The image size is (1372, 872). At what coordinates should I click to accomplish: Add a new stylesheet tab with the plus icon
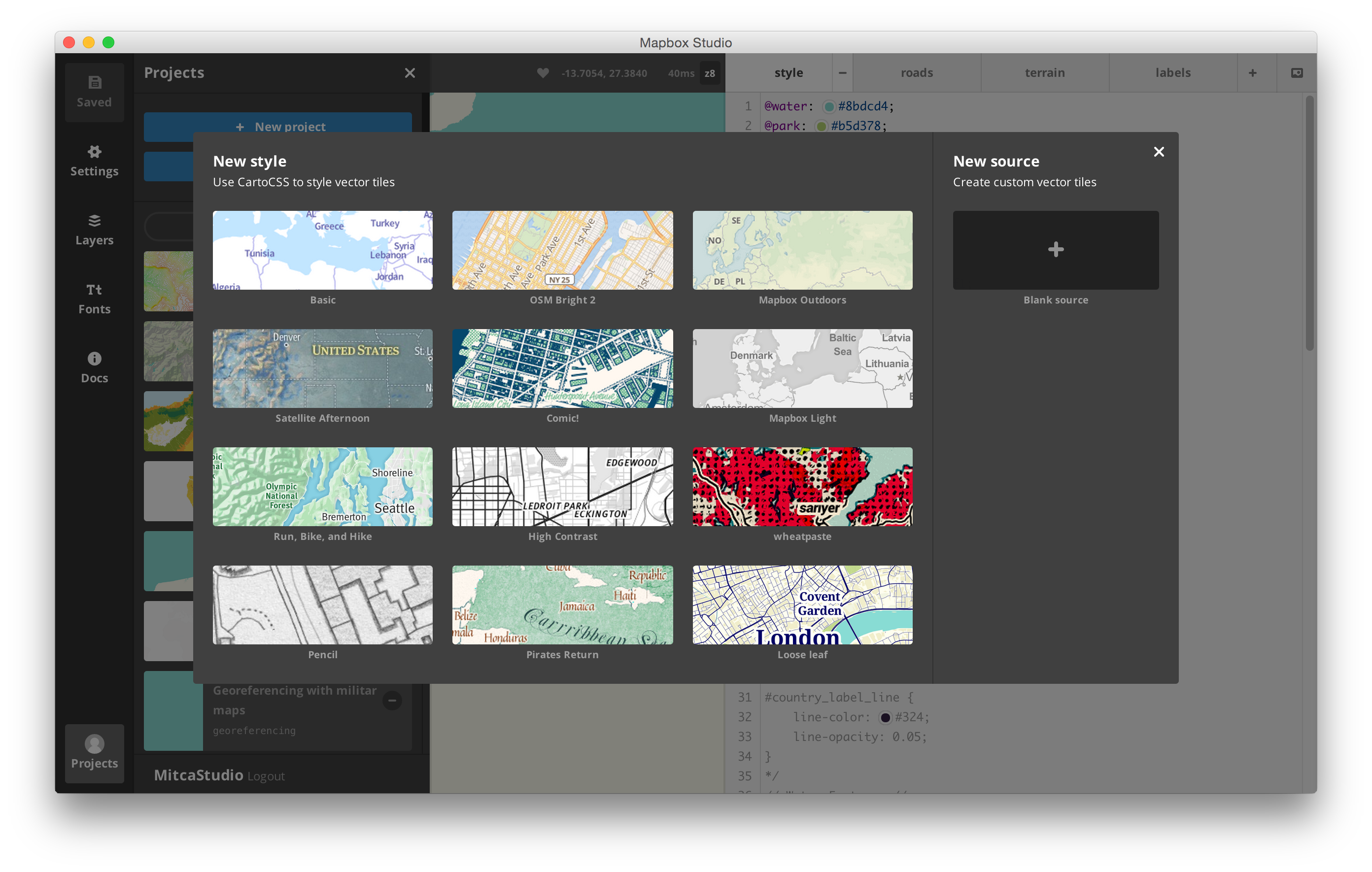coord(1253,72)
